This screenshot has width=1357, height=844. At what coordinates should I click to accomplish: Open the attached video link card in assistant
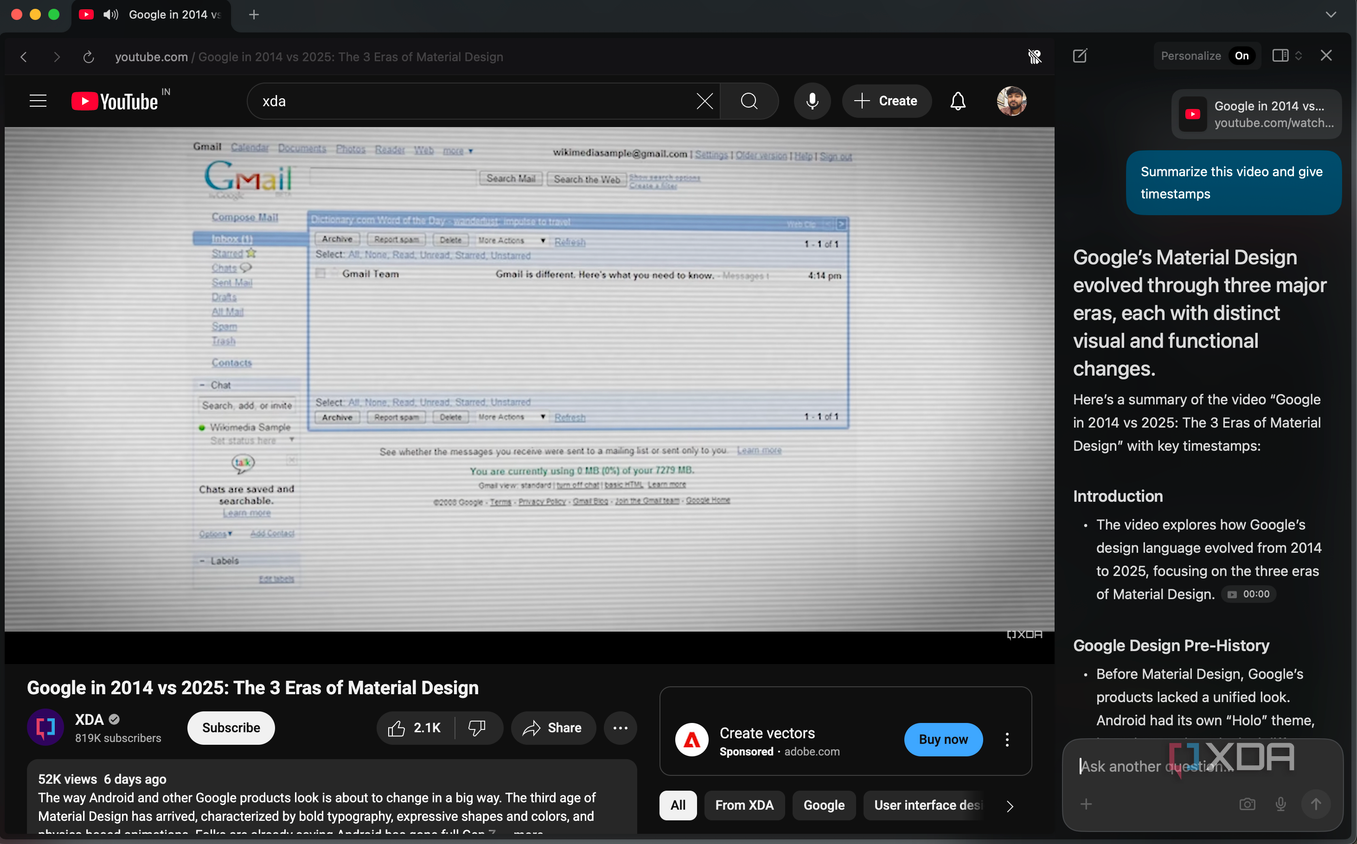[1256, 114]
